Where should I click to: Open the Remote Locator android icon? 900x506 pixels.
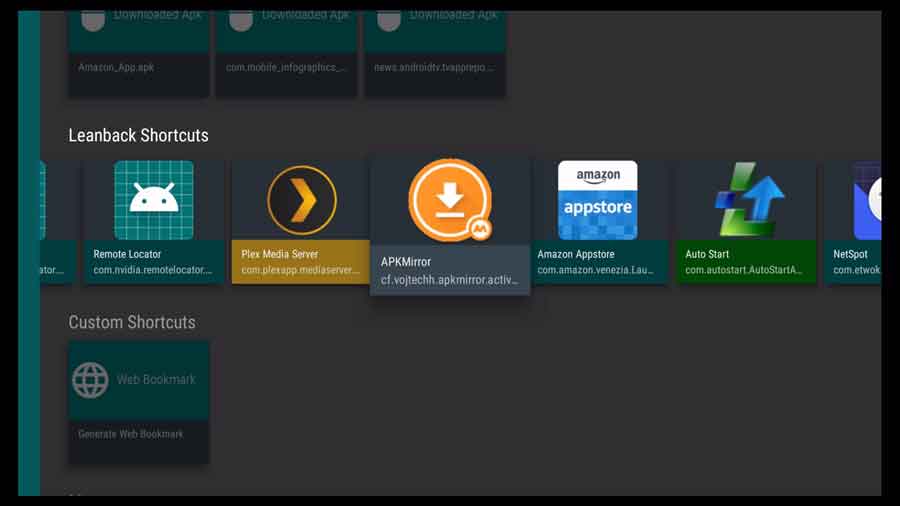click(154, 200)
